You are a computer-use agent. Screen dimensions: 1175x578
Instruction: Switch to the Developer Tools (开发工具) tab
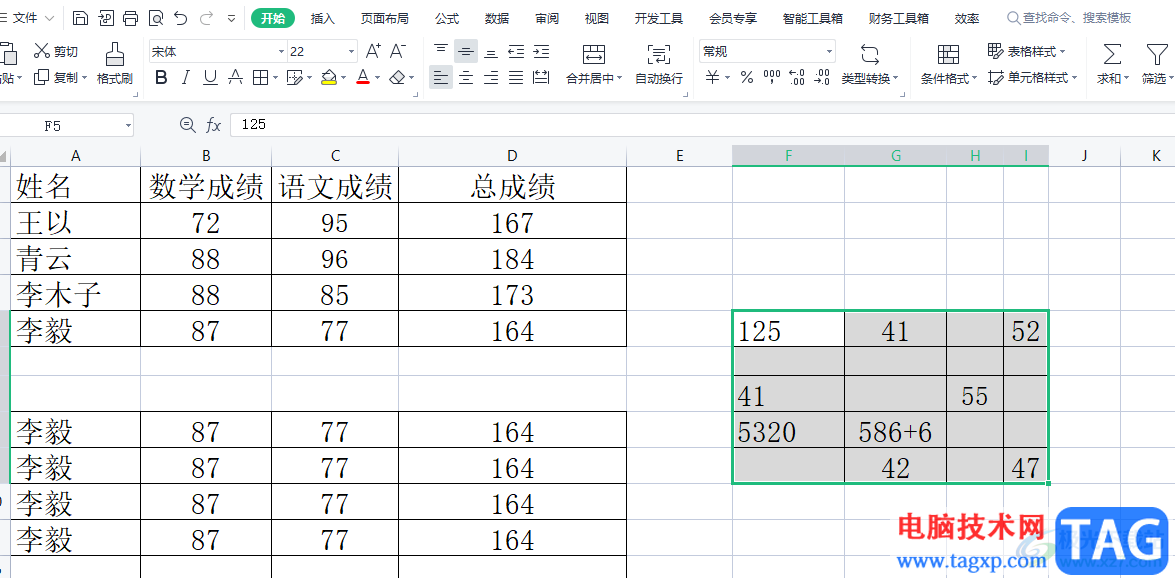[659, 18]
